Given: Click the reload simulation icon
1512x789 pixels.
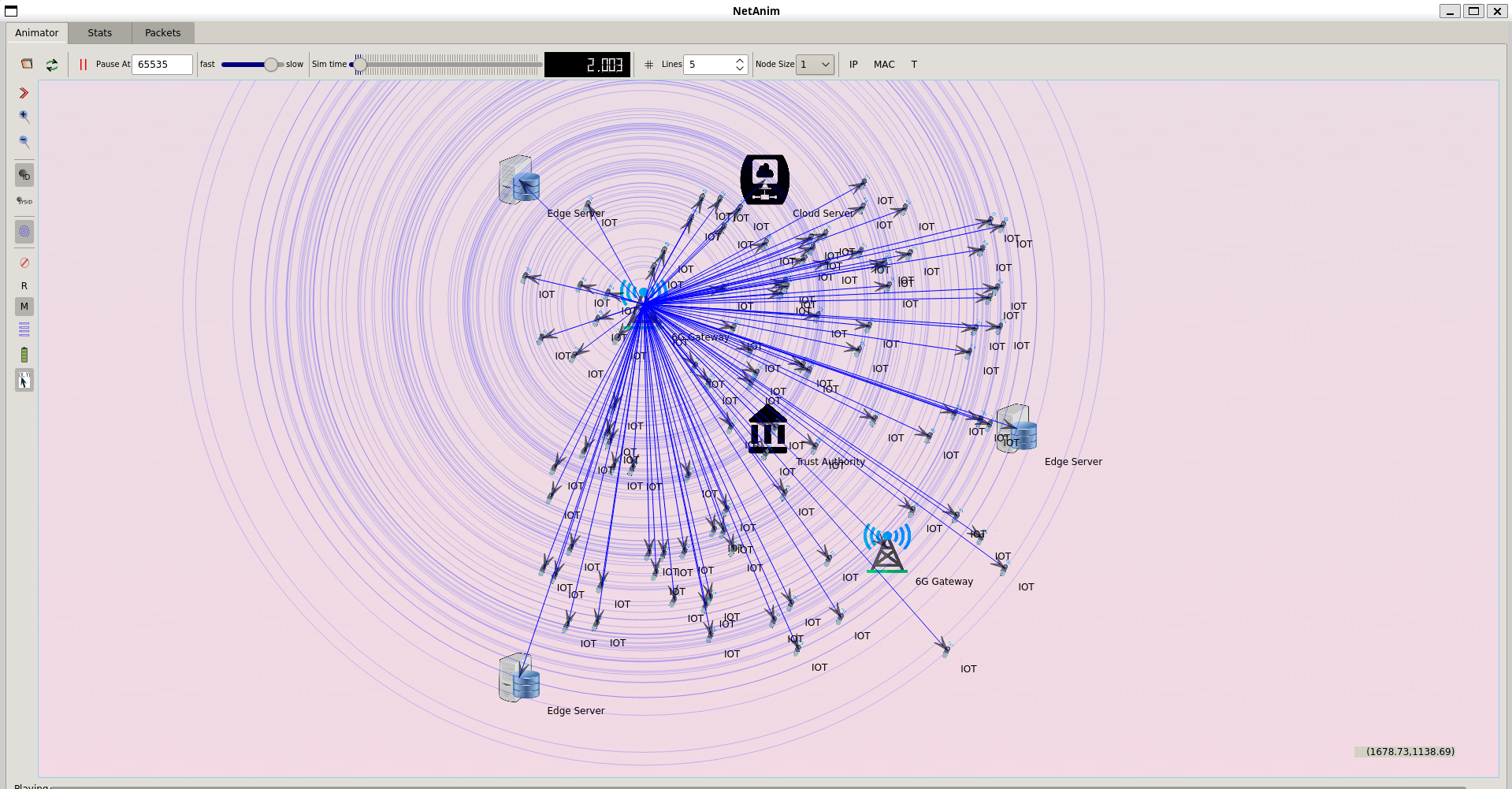Looking at the screenshot, I should pos(52,65).
